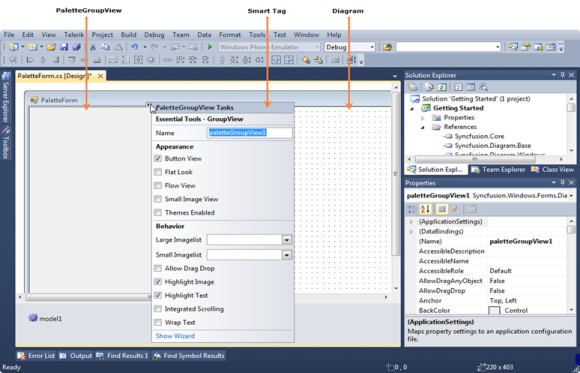The image size is (580, 373).
Task: Click View Class Diagram icon in Solution Explorer
Action: point(483,87)
